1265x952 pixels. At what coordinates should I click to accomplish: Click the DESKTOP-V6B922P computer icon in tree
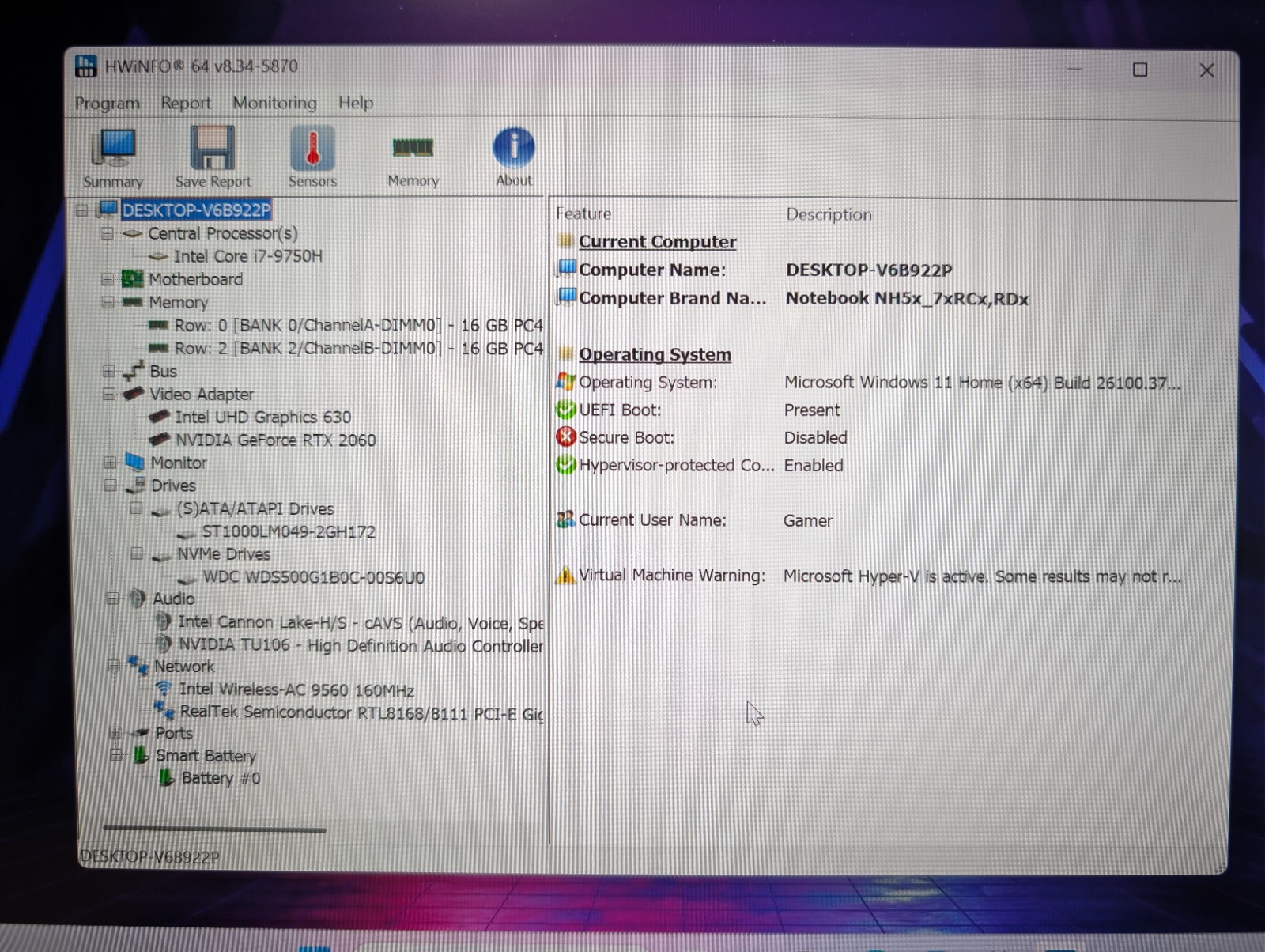108,210
